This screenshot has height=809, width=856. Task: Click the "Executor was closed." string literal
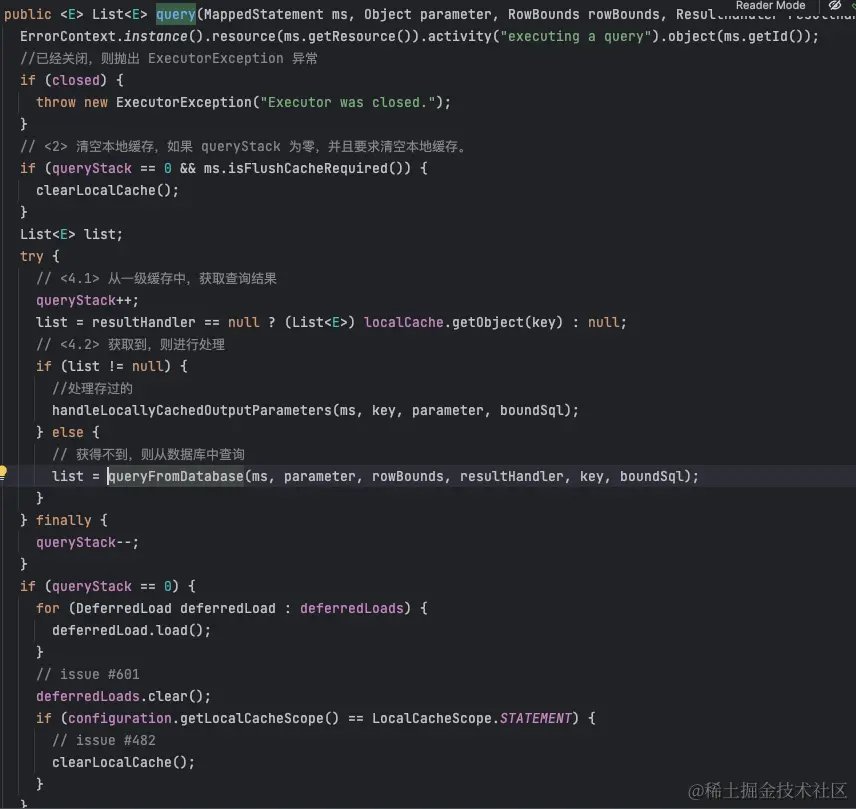click(x=348, y=103)
